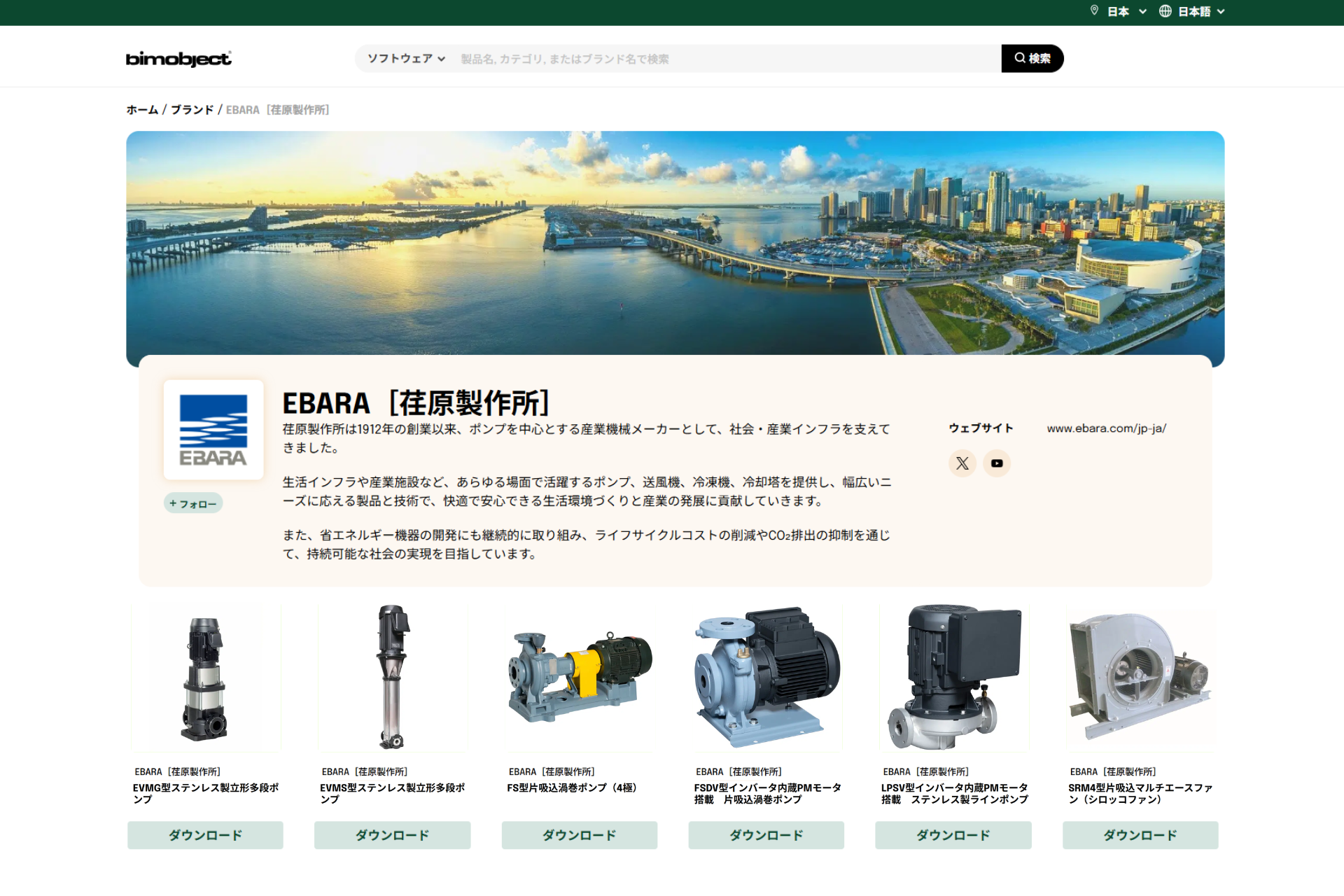
Task: Open EBARA's YouTube channel
Action: (996, 463)
